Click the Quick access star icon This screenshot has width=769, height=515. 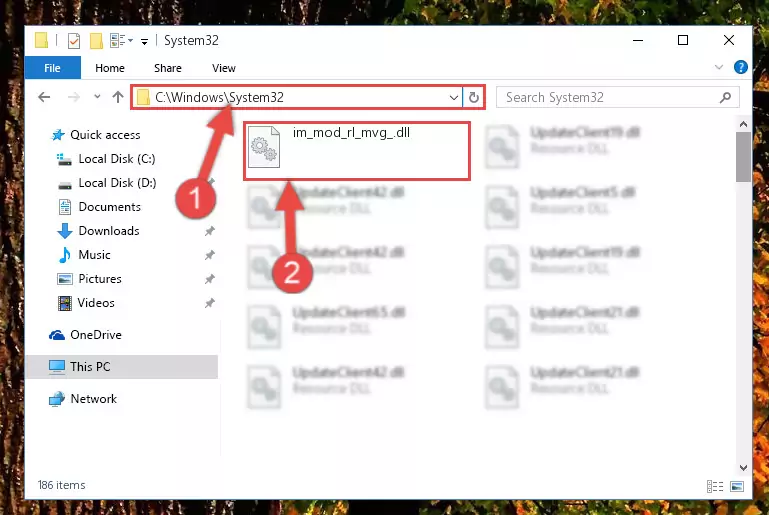(x=58, y=134)
